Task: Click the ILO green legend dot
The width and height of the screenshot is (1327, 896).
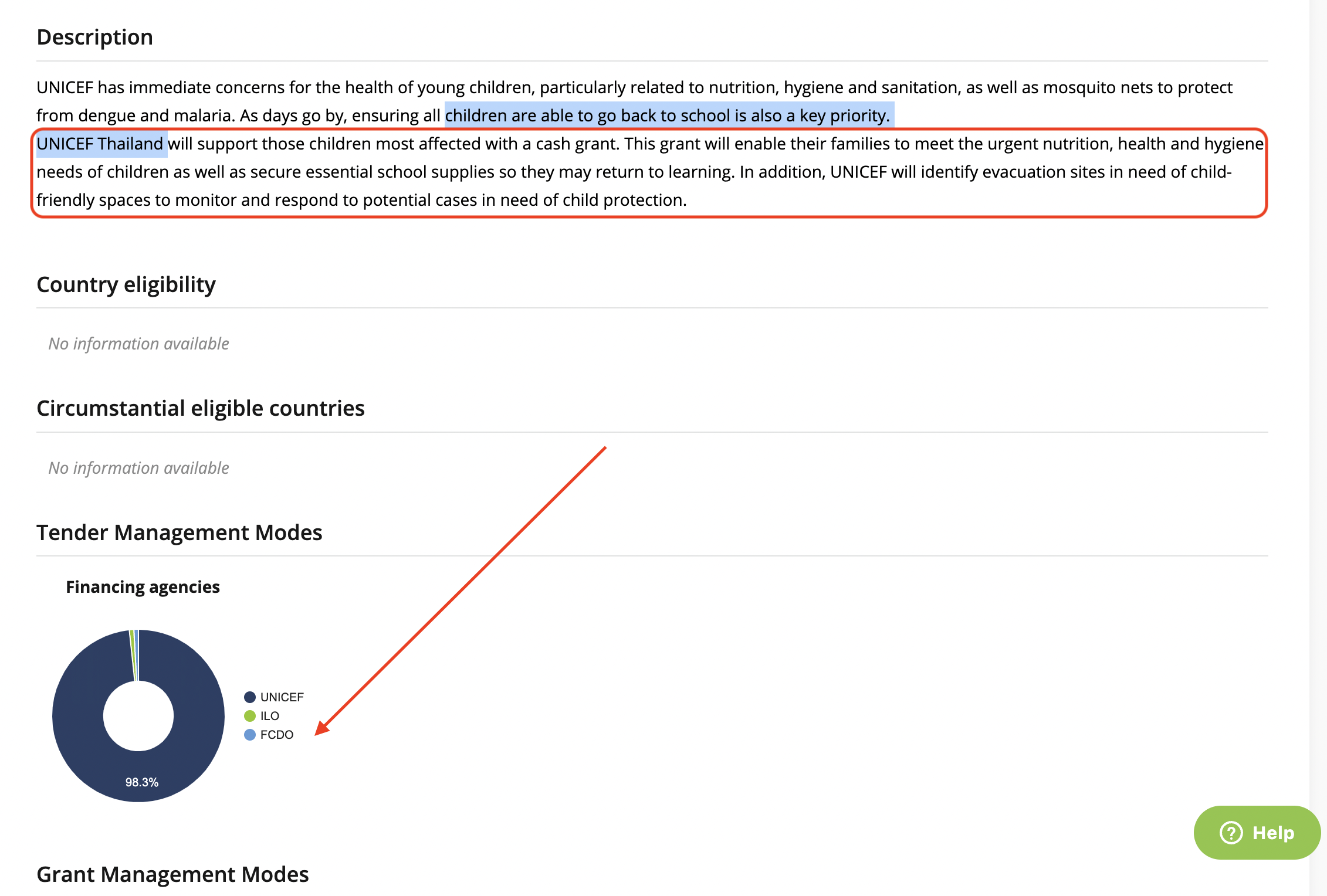Action: (250, 715)
